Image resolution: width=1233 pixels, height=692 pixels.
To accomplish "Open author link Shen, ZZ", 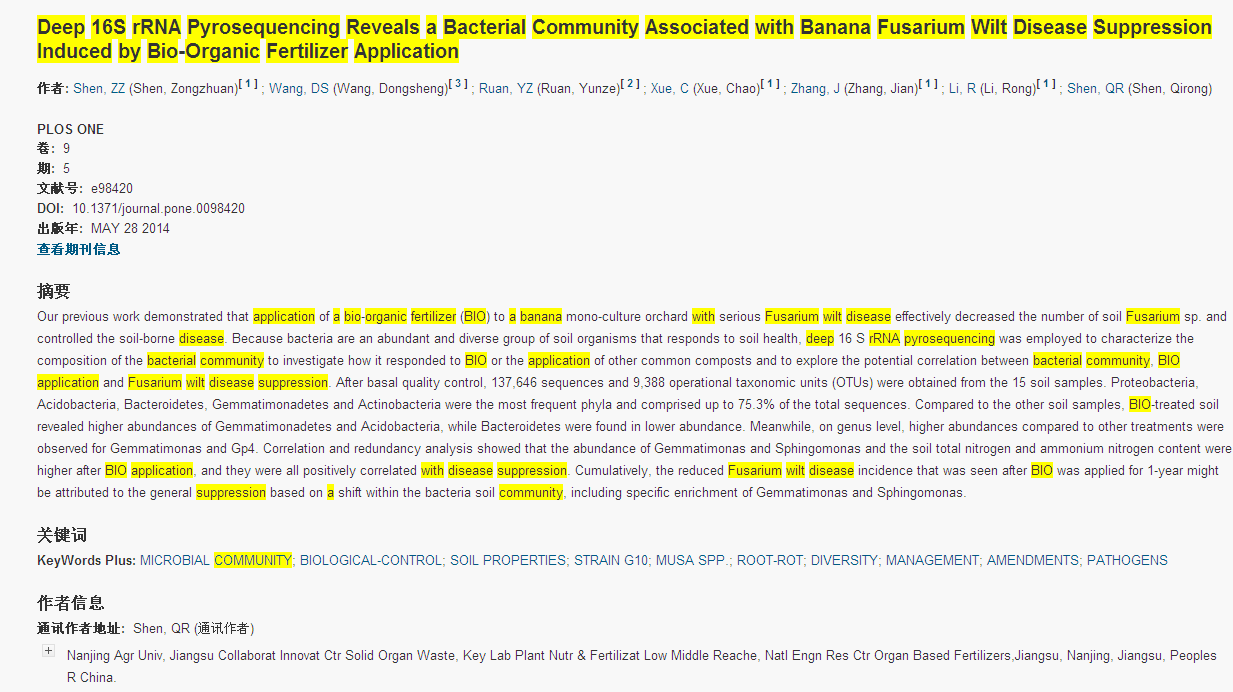I will [x=99, y=89].
